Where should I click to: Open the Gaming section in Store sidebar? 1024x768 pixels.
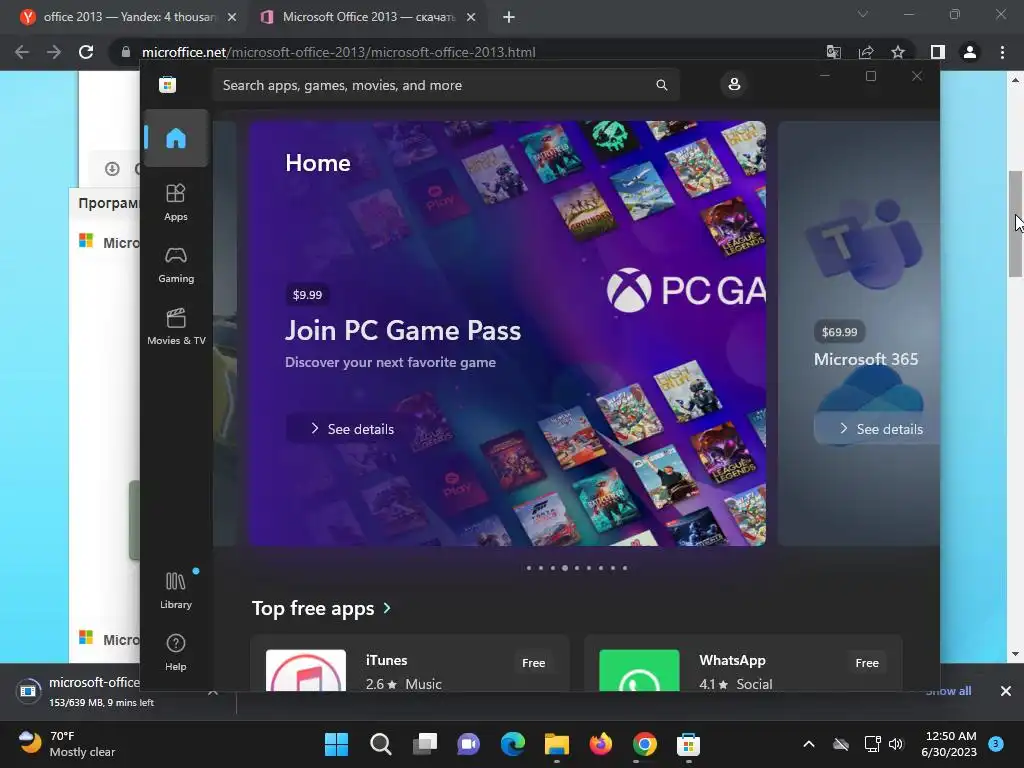(176, 264)
